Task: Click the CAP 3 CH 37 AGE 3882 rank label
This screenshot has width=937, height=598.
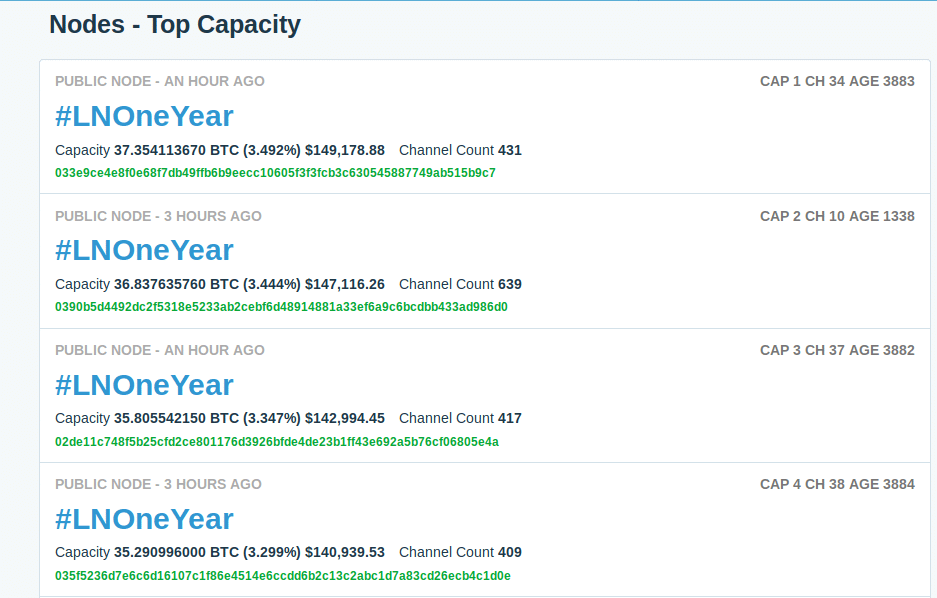Action: coord(837,350)
